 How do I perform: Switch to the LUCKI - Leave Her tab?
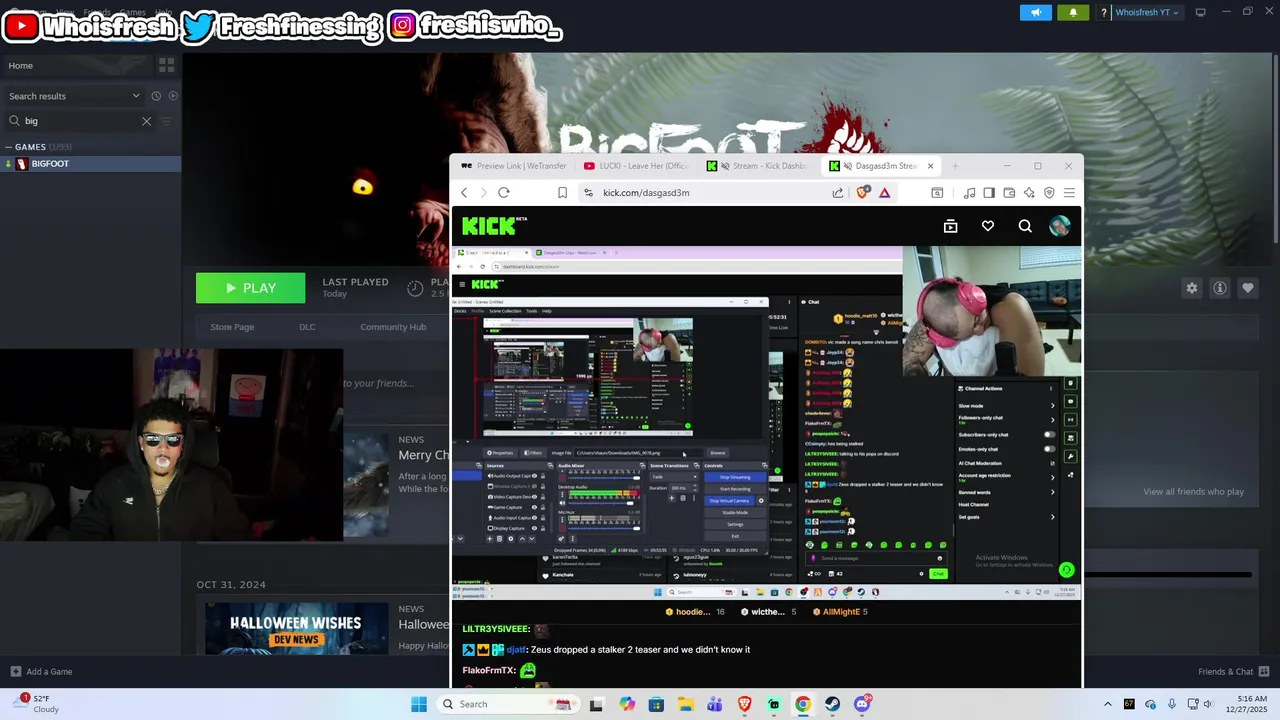tap(636, 166)
